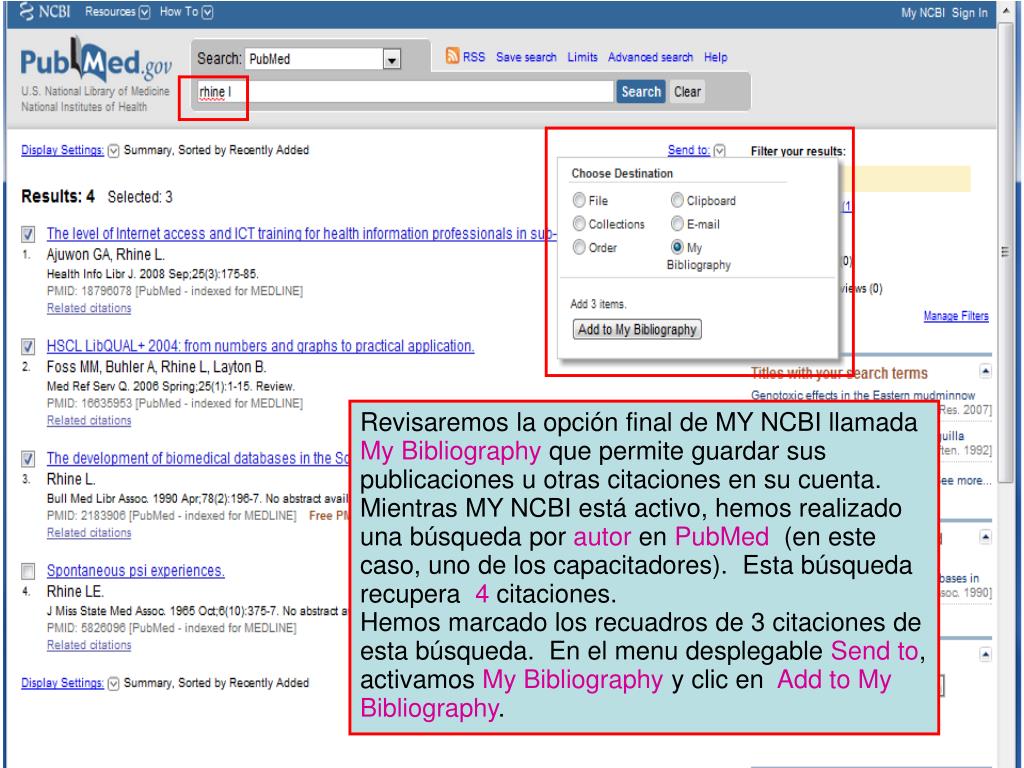Click Related citations under PMID 18796078
Screen dimensions: 1024x768
[89, 308]
